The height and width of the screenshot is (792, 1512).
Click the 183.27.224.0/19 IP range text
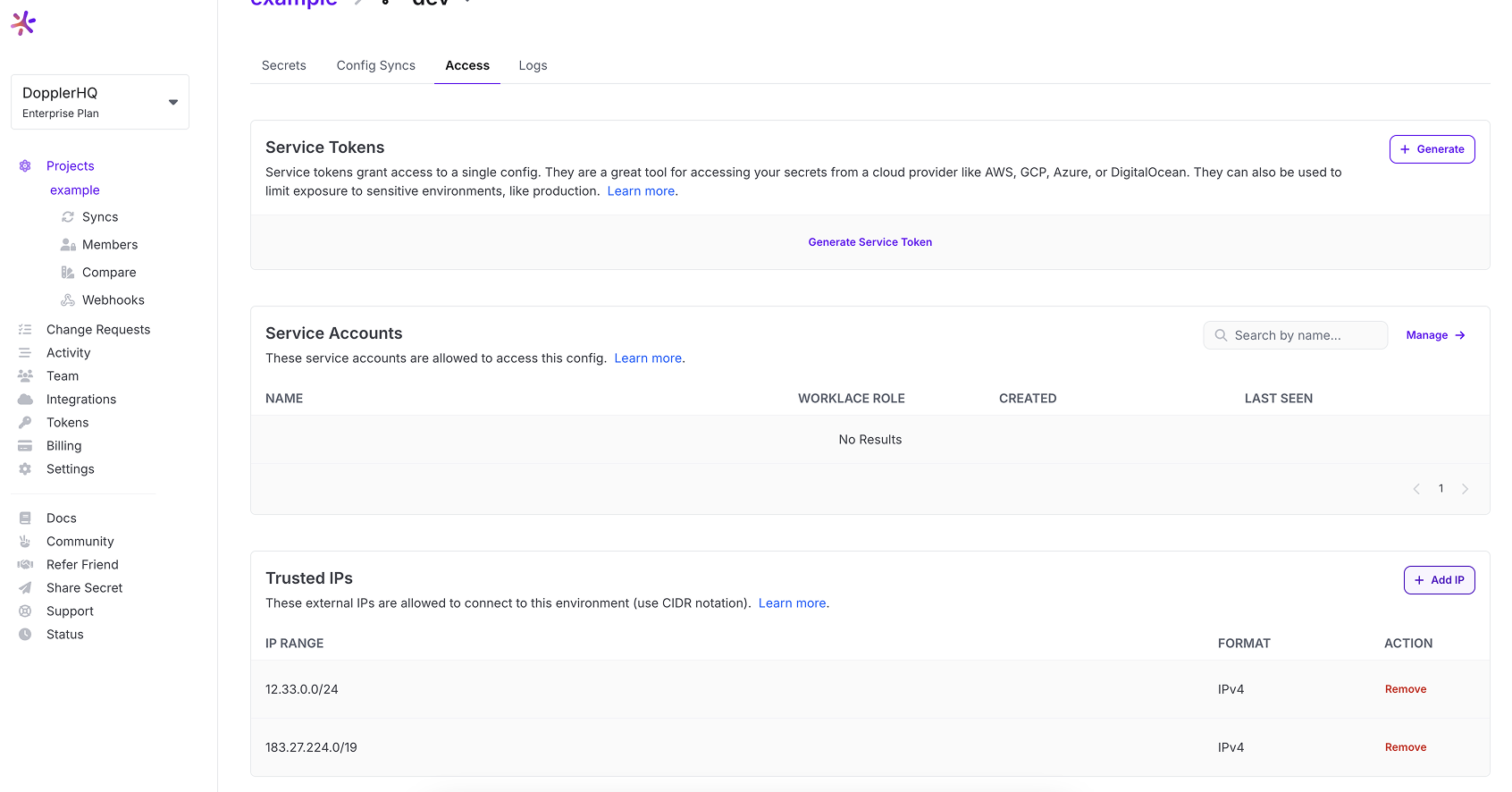point(311,747)
